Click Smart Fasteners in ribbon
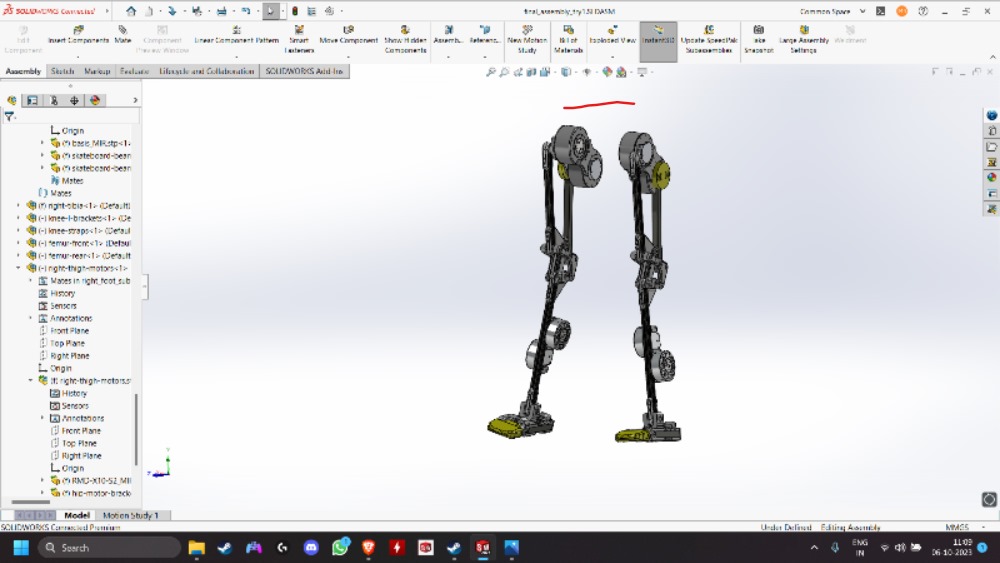 (299, 35)
